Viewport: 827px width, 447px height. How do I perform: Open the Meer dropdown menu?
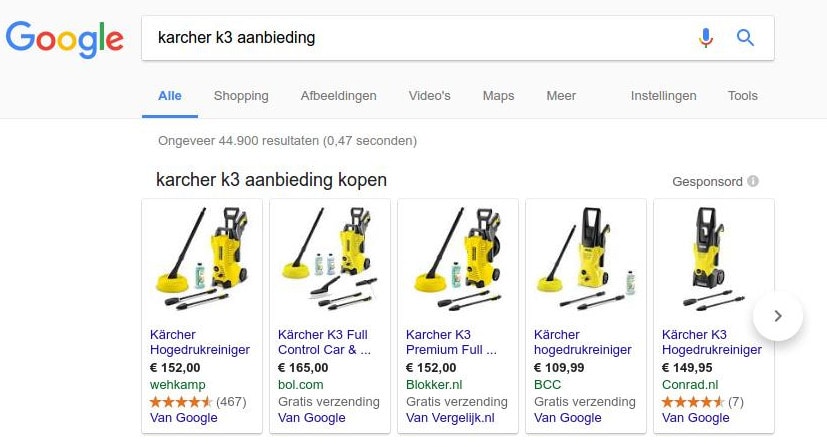(x=561, y=96)
